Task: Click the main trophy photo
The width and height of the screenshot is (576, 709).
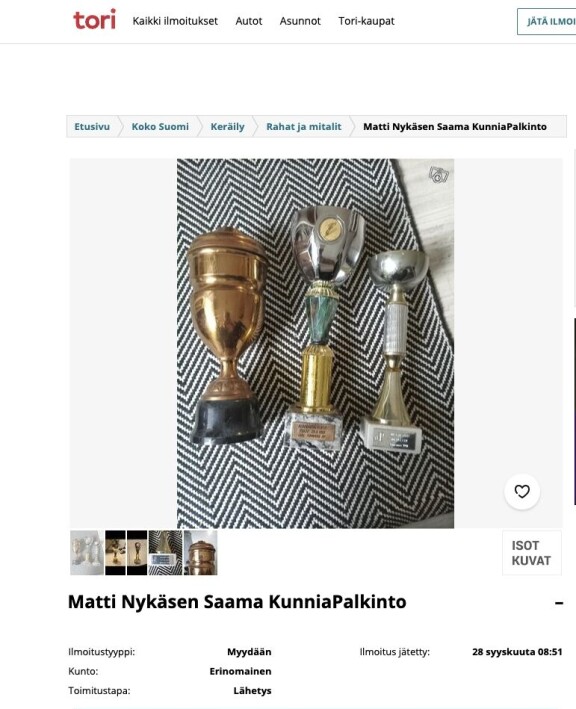Action: pos(315,343)
